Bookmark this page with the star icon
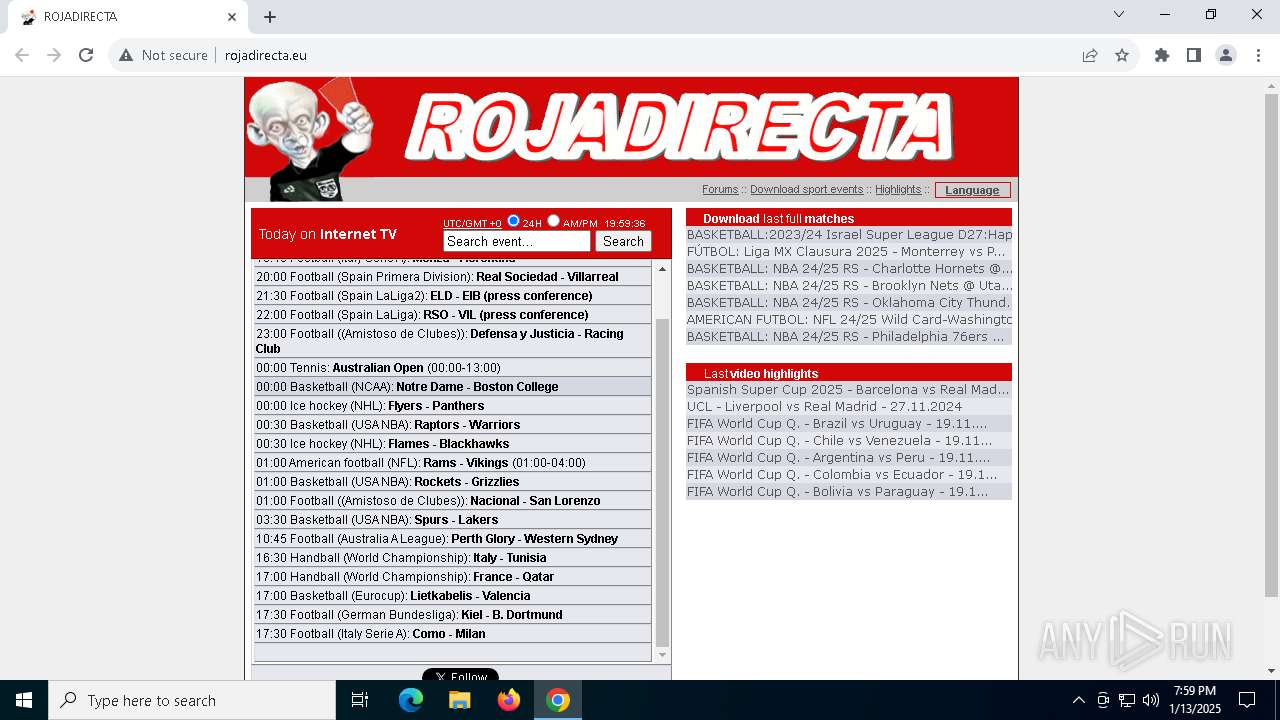 pos(1122,55)
